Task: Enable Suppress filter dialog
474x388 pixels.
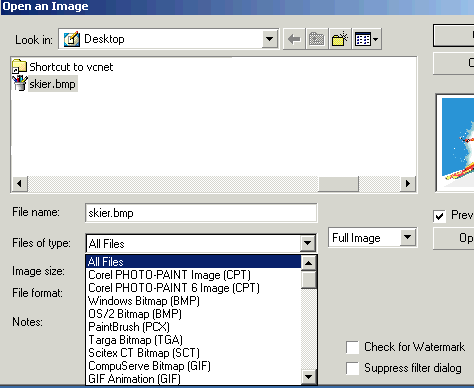Action: click(352, 368)
